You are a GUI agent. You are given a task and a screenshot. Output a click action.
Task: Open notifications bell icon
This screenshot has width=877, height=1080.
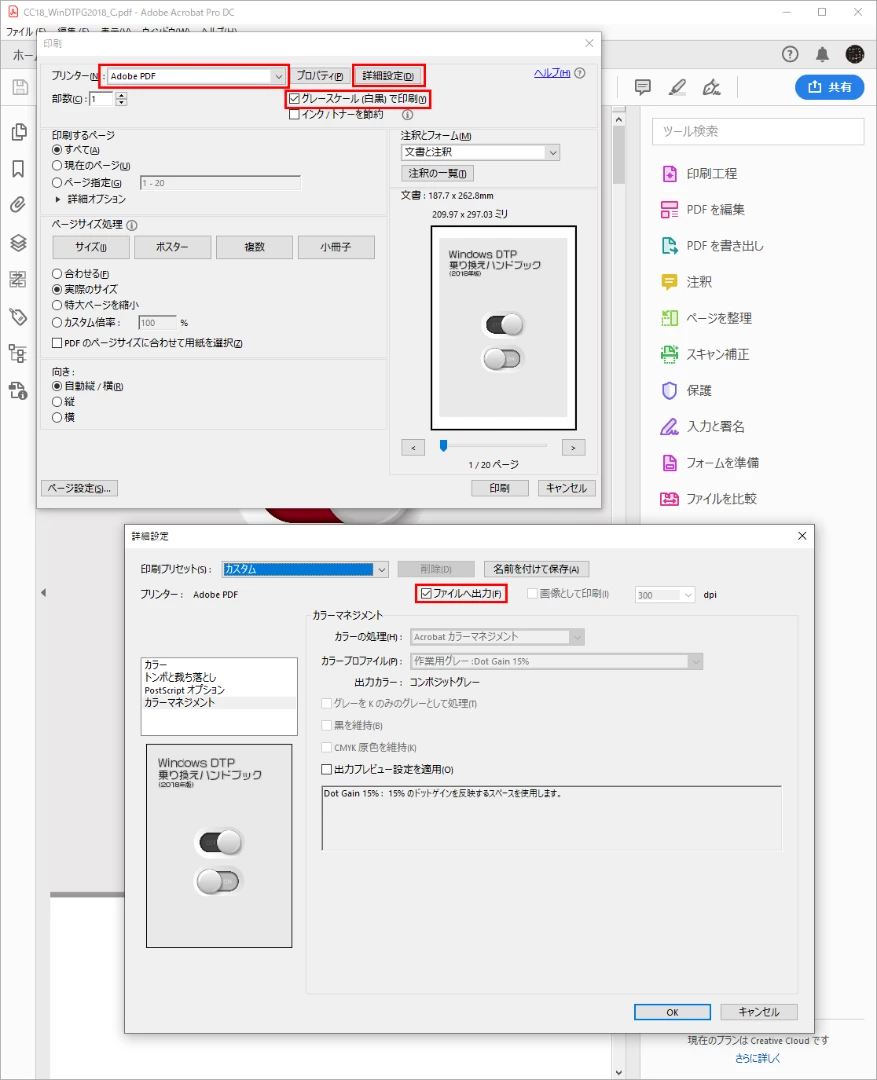click(823, 54)
